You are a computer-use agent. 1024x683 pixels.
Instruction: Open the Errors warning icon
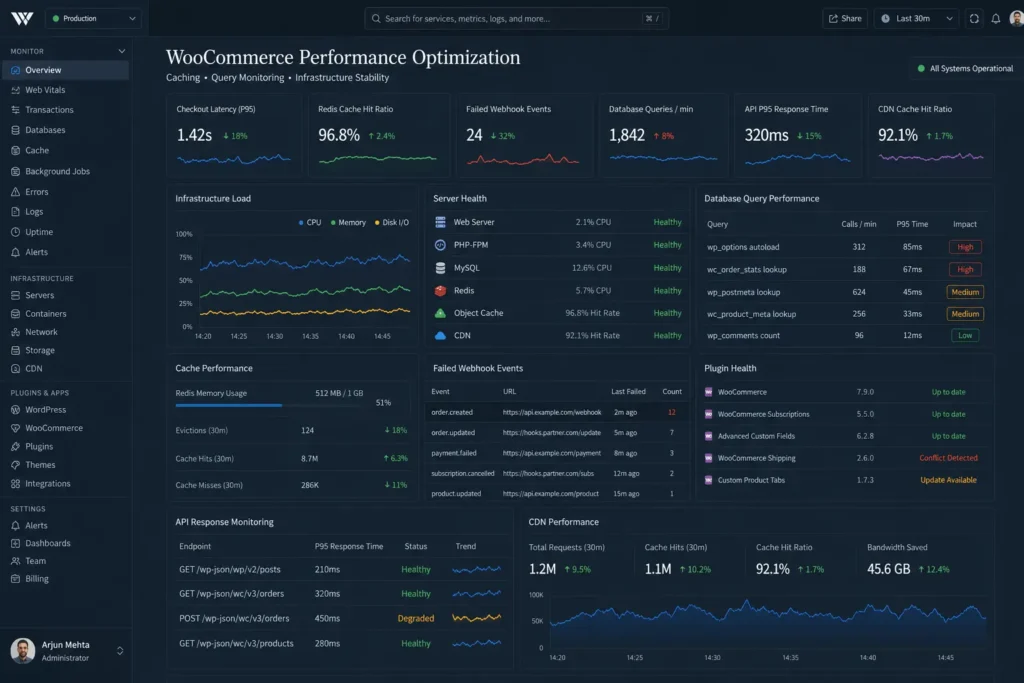click(x=15, y=192)
